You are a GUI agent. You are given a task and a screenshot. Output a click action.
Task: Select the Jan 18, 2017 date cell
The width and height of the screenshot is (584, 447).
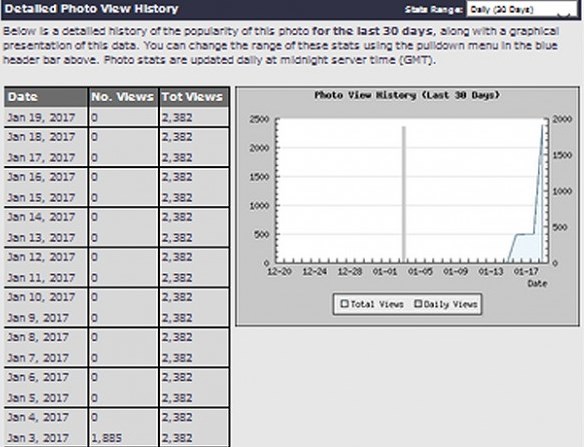pos(46,137)
